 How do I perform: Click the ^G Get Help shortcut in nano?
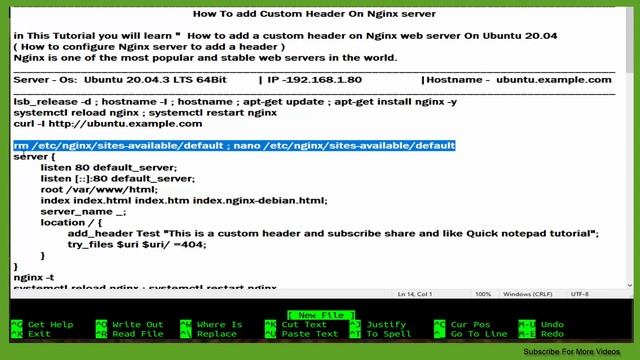(42, 324)
